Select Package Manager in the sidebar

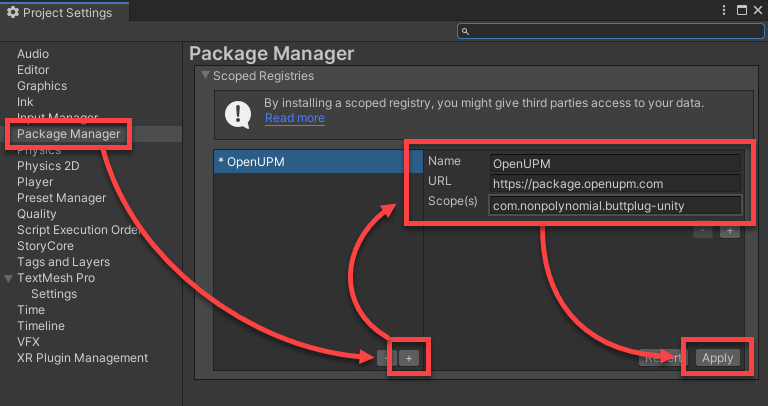pyautogui.click(x=68, y=134)
